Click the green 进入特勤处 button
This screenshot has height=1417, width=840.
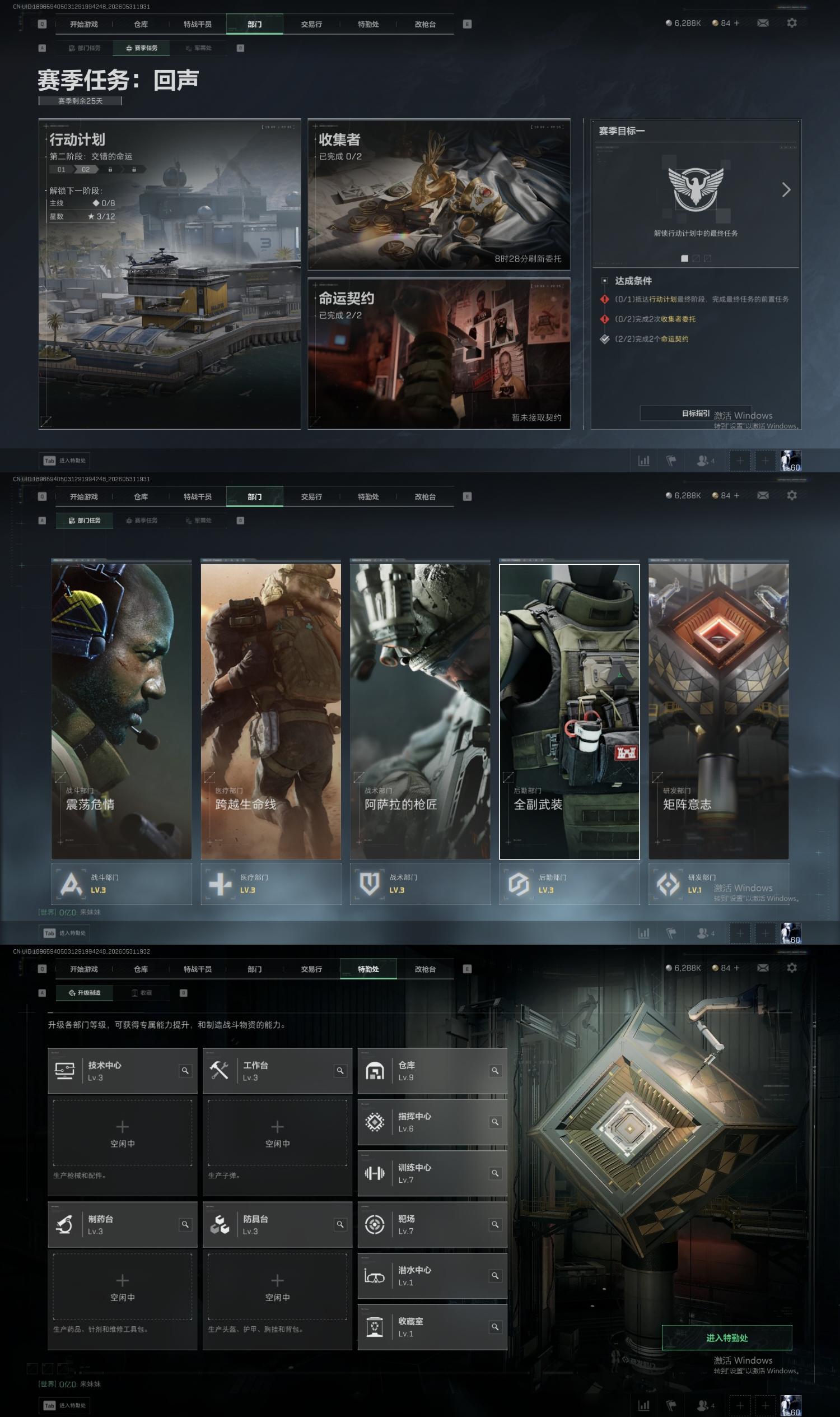coord(727,1337)
